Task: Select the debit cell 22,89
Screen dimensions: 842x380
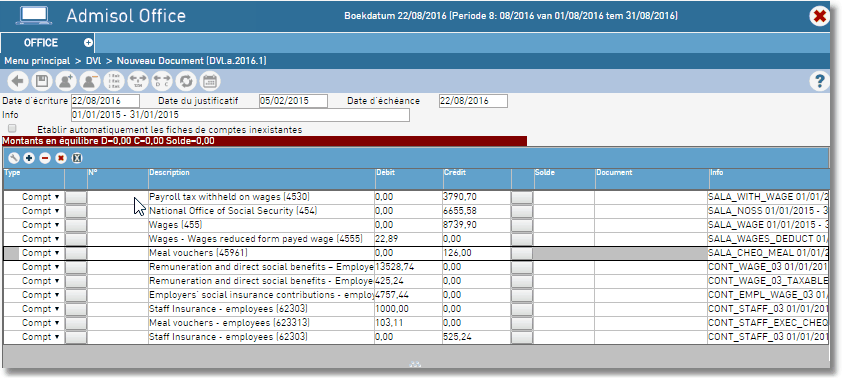Action: (x=409, y=239)
